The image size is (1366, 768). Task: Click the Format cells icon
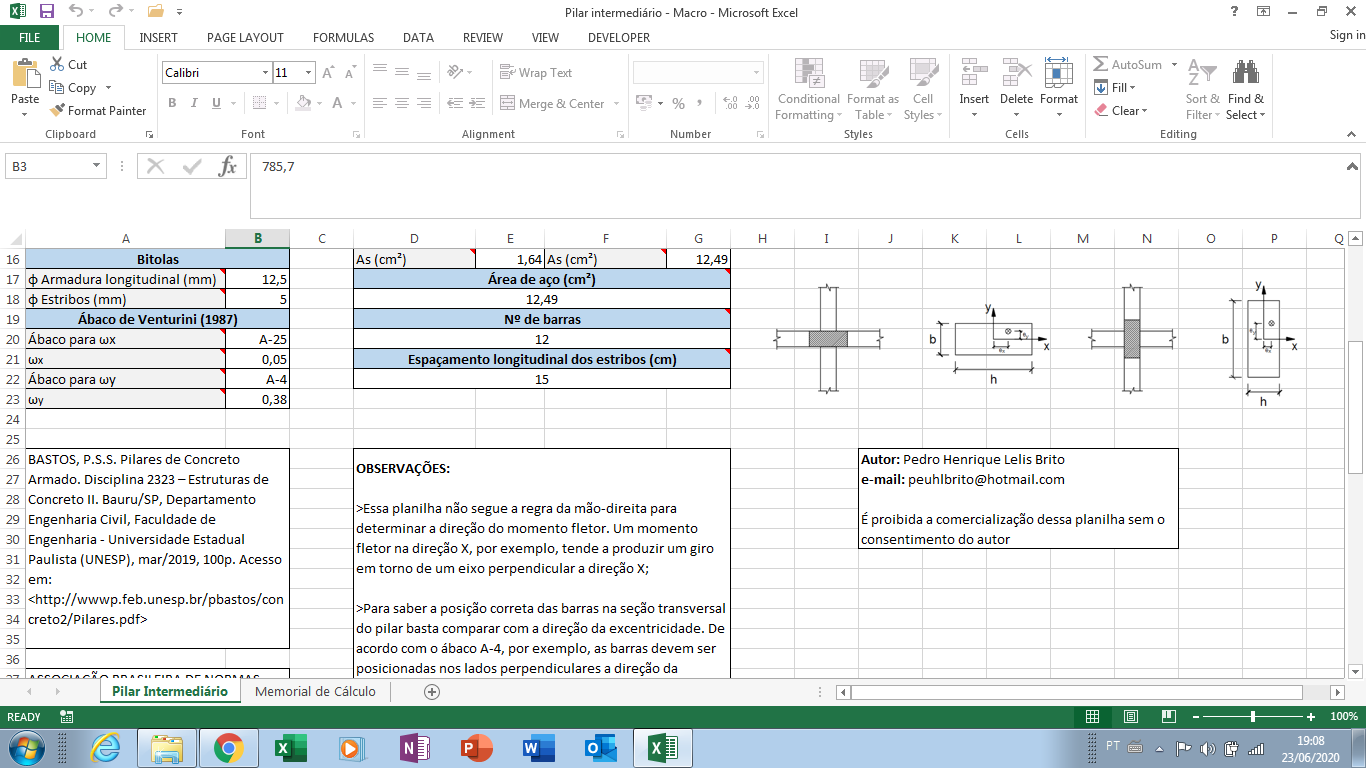pos(1059,73)
